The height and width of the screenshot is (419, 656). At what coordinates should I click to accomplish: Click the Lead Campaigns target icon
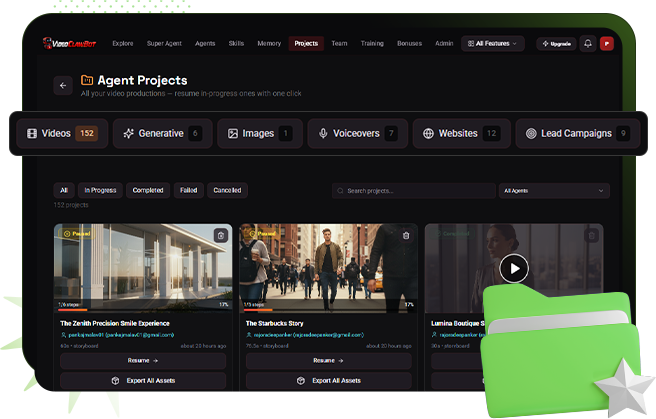click(531, 133)
